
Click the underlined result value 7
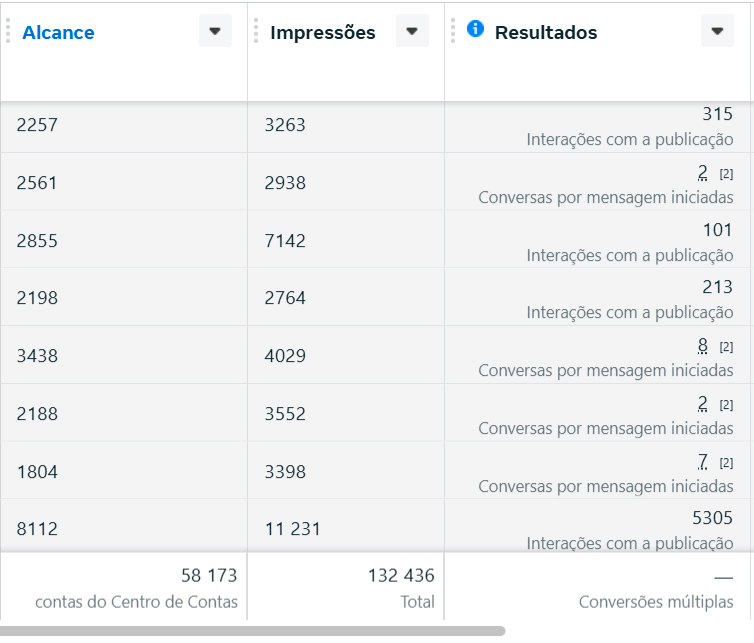[x=703, y=462]
